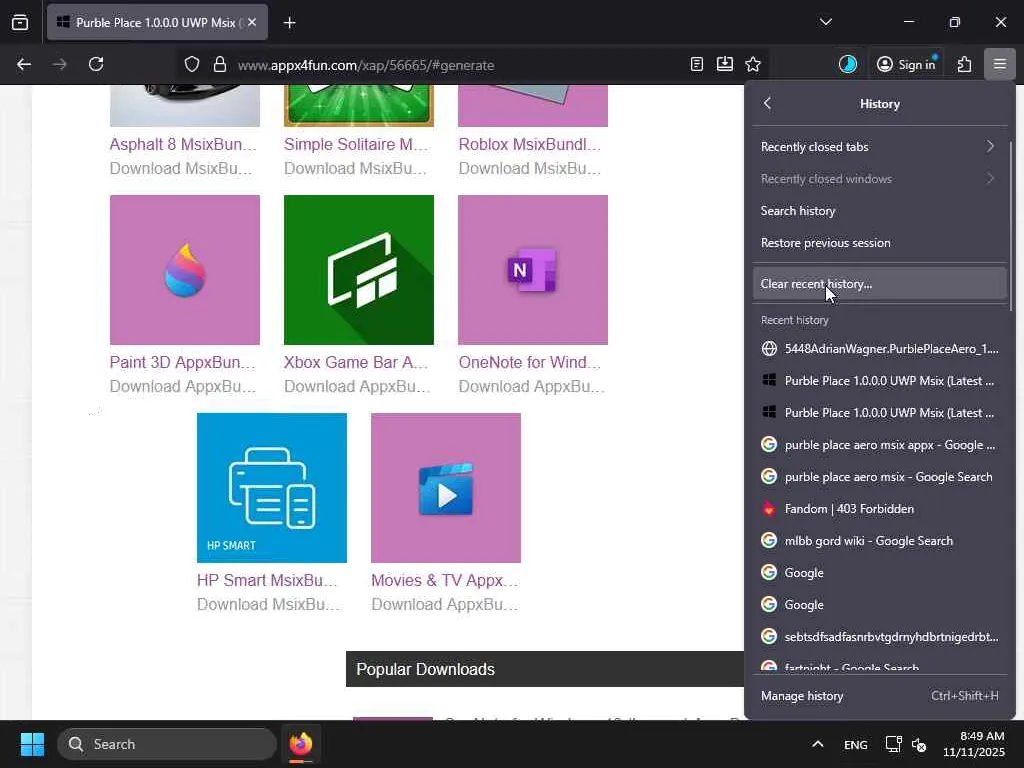Choose Restore previous session

(x=879, y=242)
